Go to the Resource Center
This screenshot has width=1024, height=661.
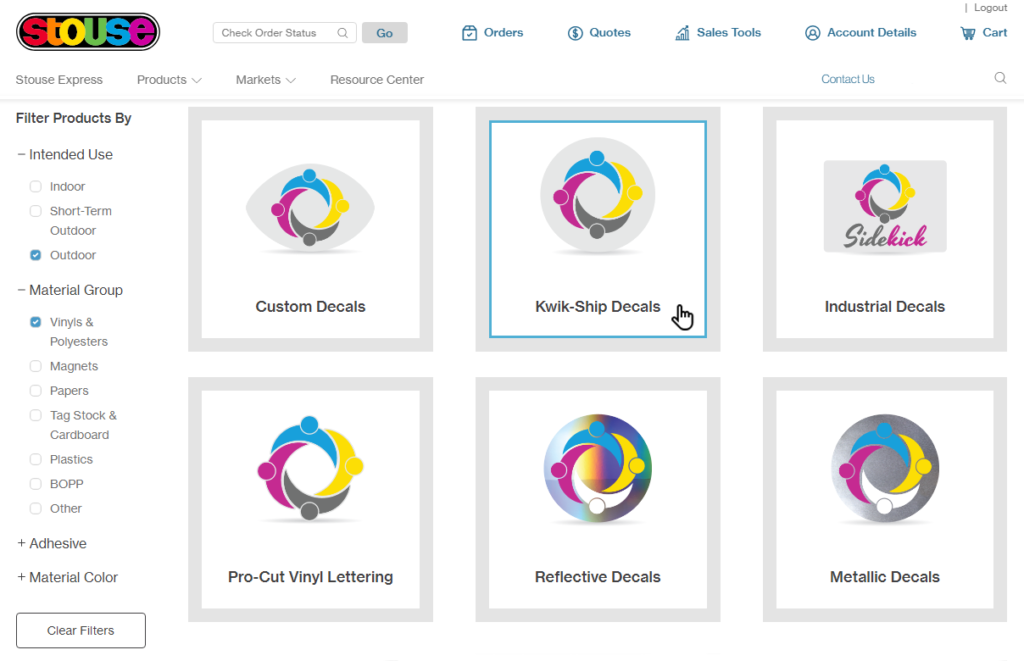pos(377,79)
